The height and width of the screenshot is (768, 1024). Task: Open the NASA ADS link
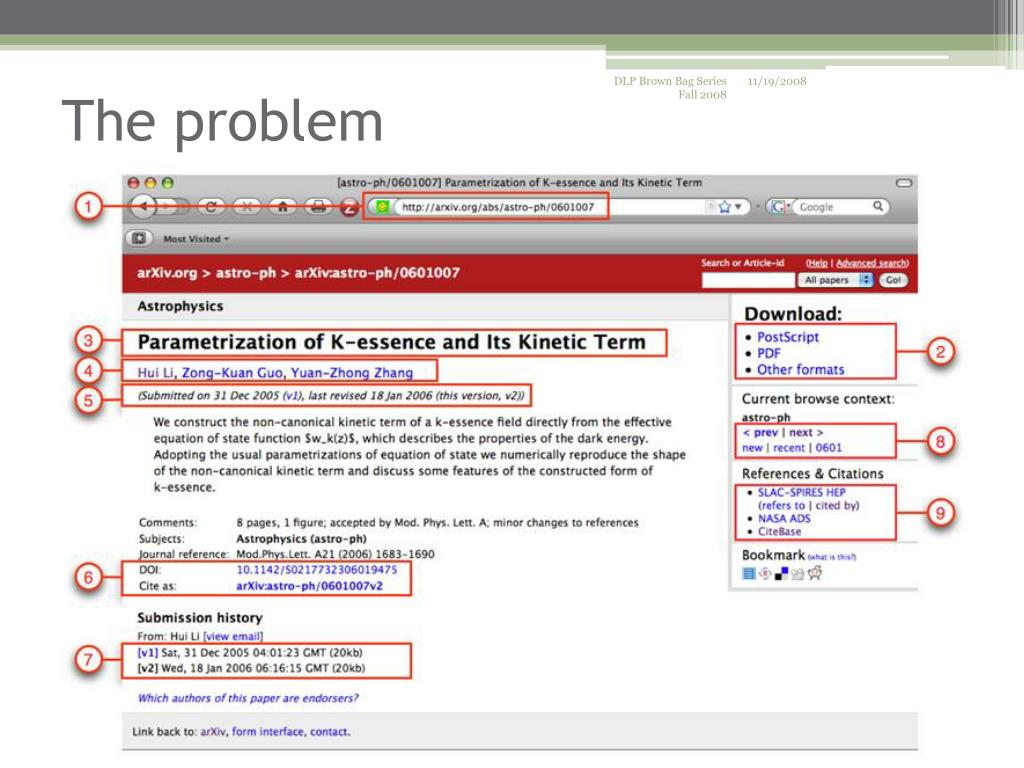pos(784,519)
